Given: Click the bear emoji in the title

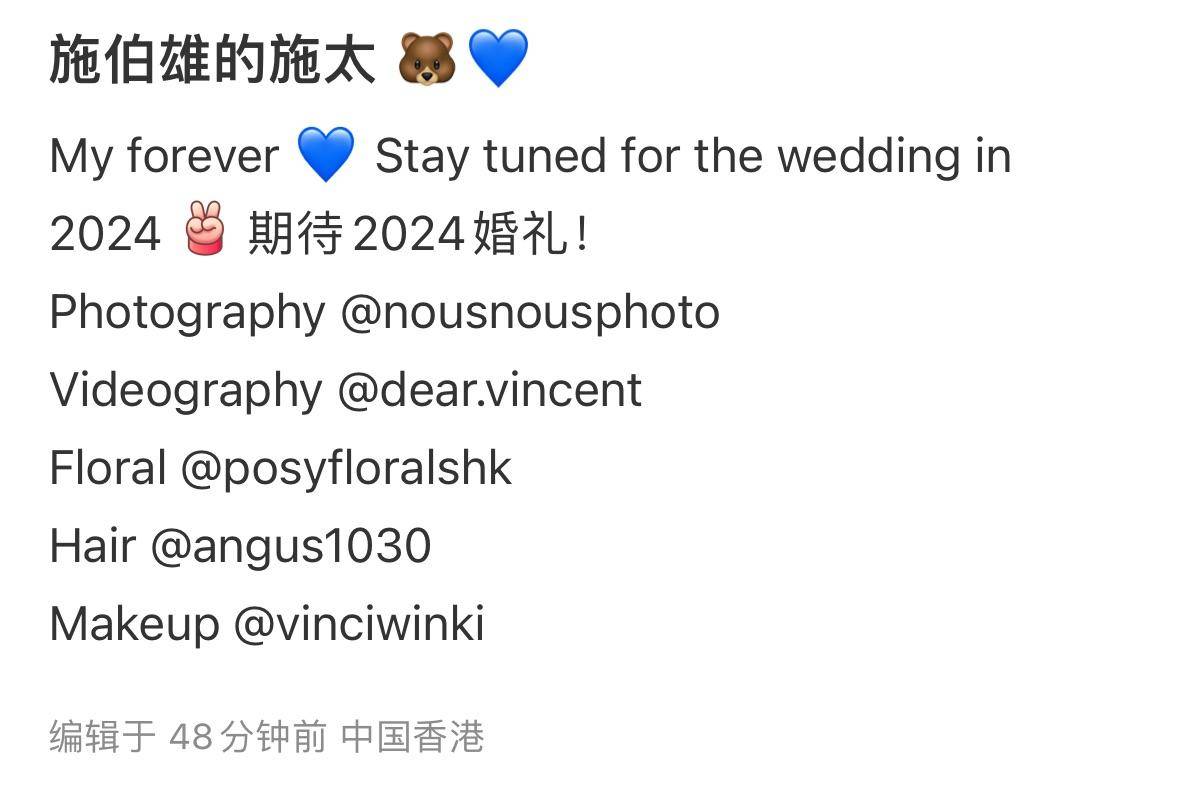Looking at the screenshot, I should [426, 59].
